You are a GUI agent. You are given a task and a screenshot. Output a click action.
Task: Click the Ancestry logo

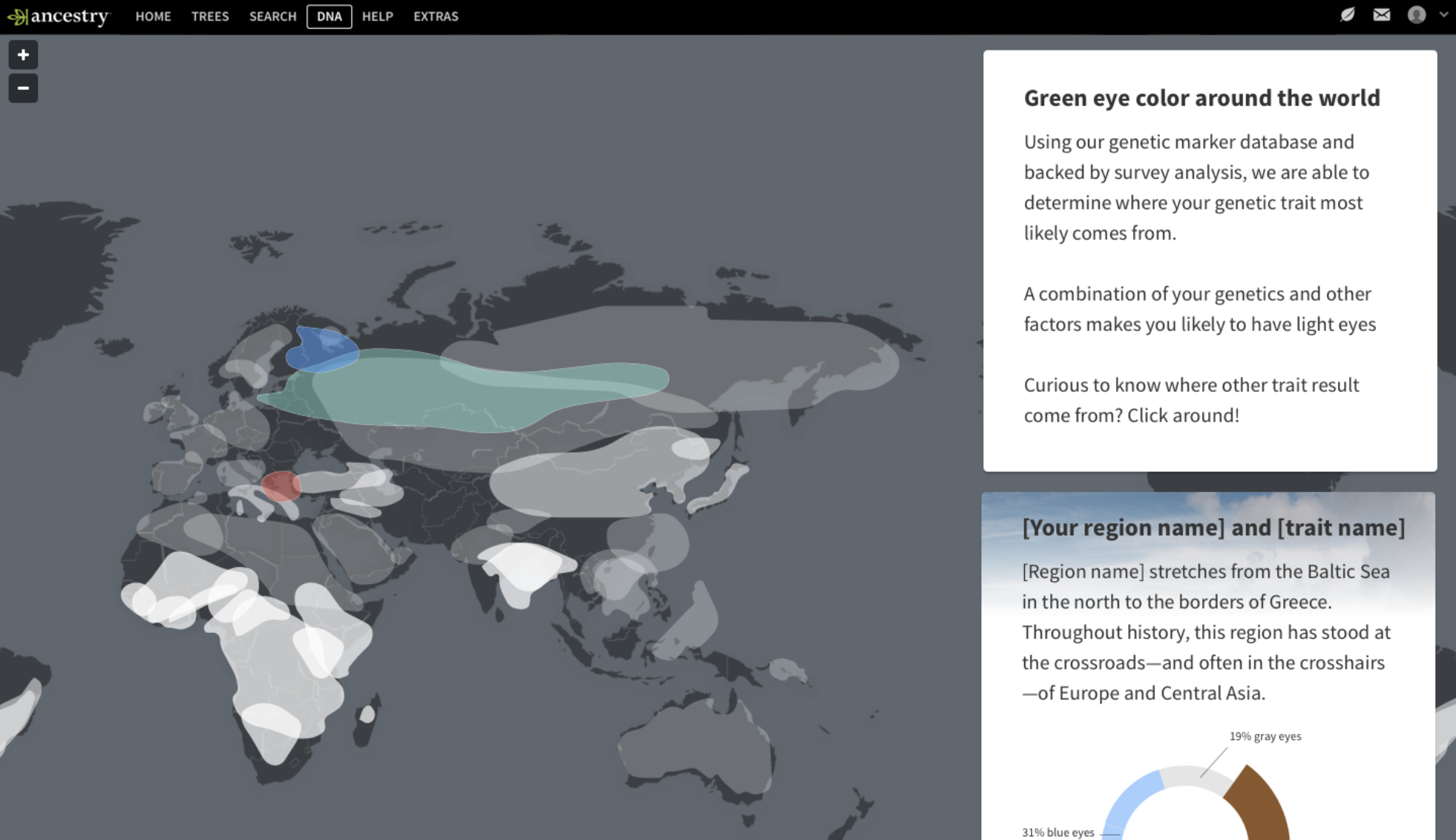coord(58,16)
